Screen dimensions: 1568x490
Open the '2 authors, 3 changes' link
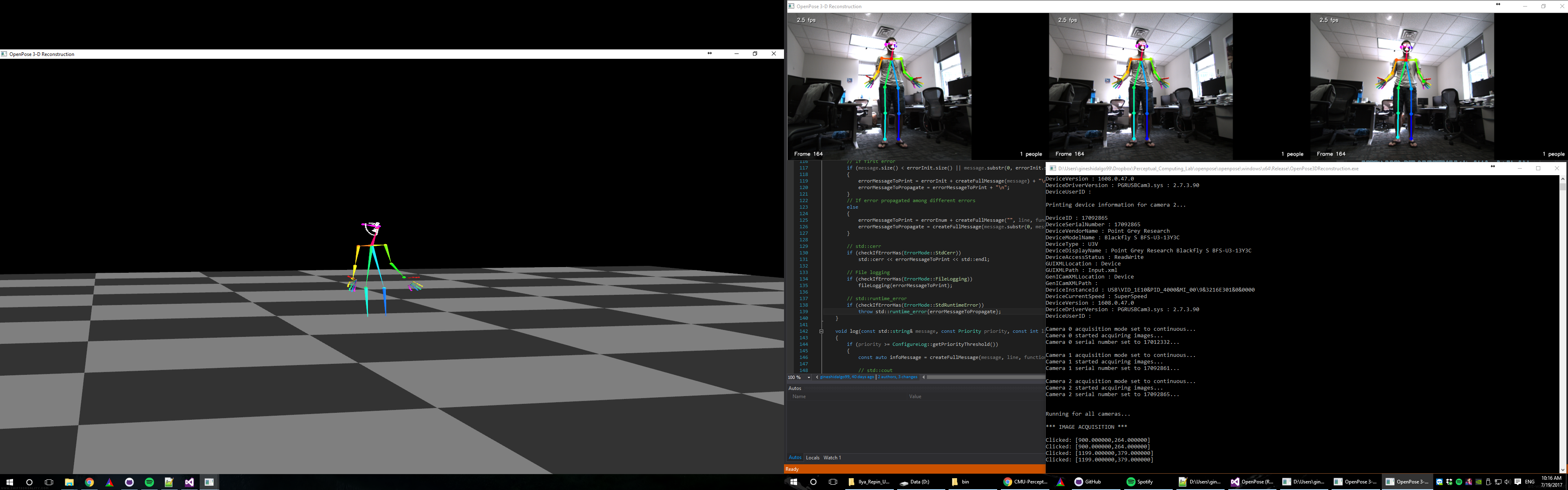point(897,377)
